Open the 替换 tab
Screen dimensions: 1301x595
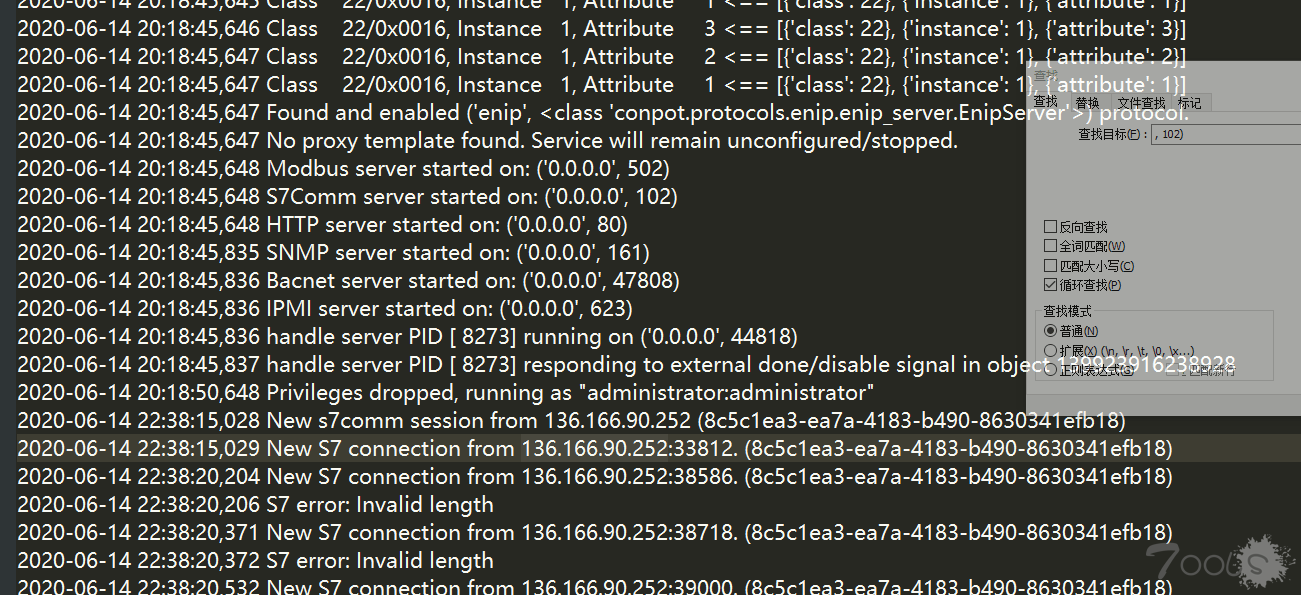point(1087,103)
